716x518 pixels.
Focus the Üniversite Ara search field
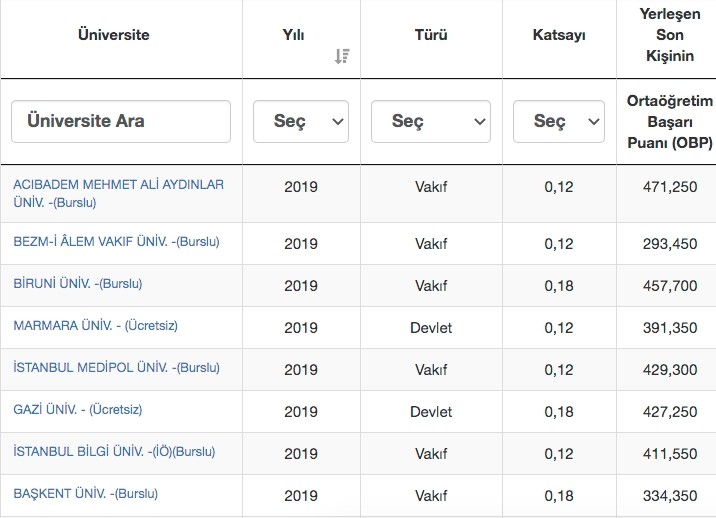point(121,122)
